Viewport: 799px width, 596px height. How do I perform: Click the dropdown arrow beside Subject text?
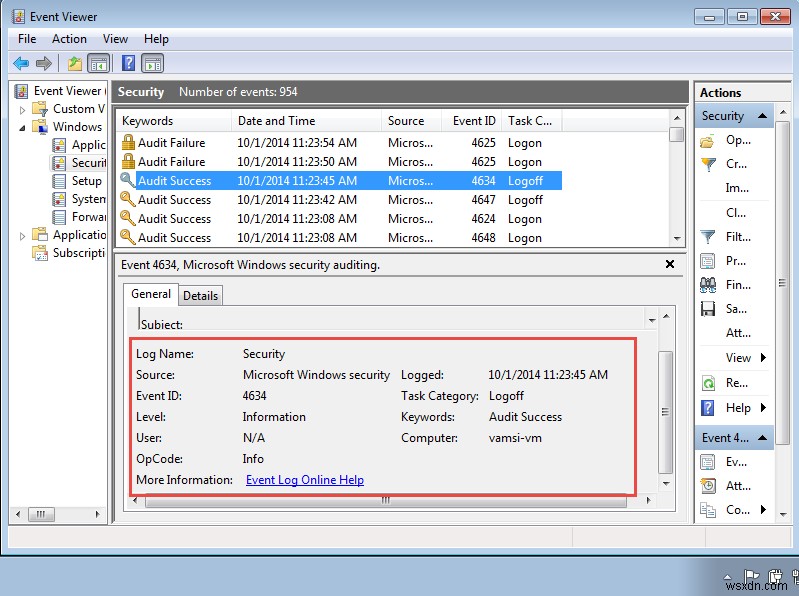(652, 320)
